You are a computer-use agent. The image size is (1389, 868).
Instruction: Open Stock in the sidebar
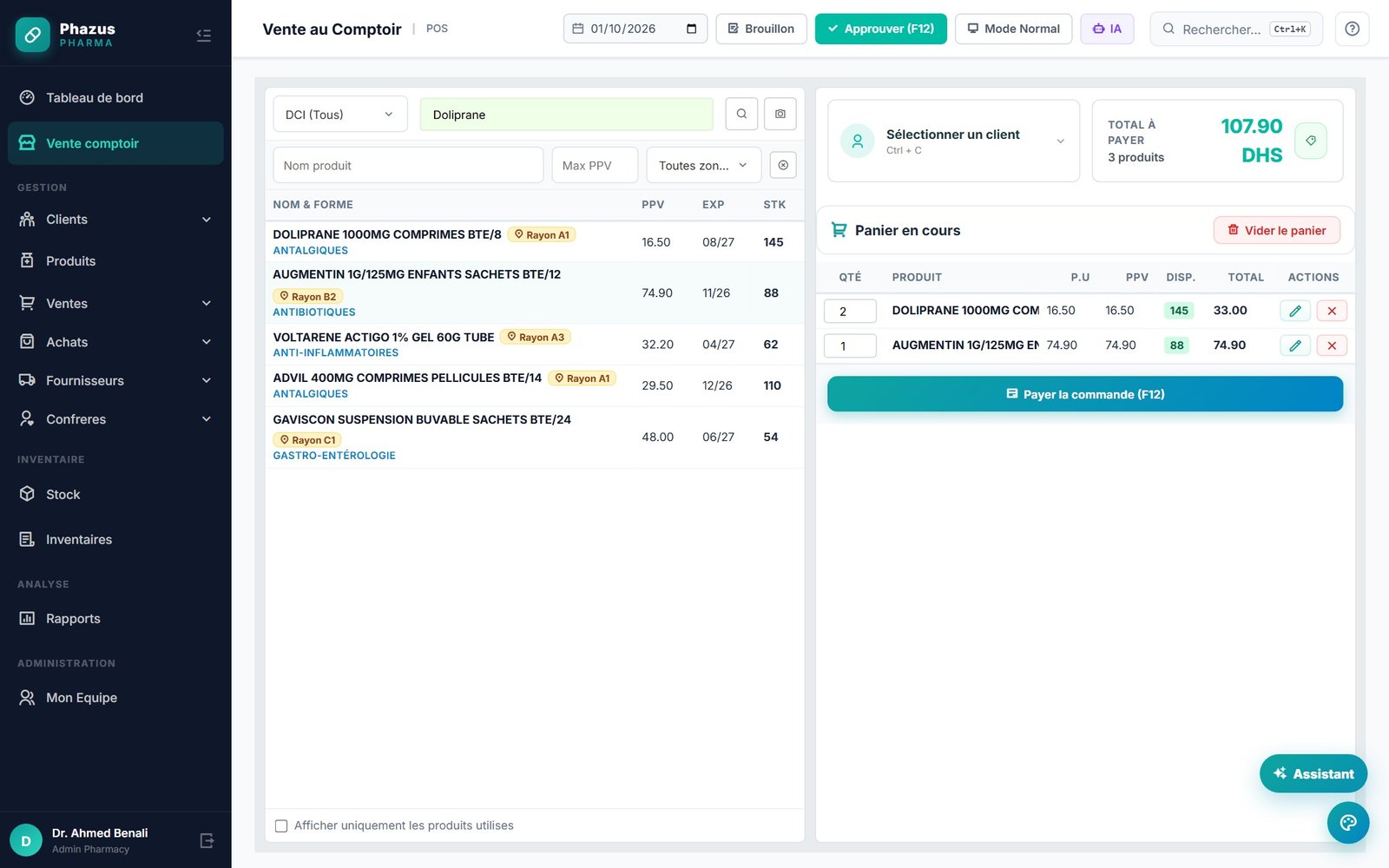115,494
